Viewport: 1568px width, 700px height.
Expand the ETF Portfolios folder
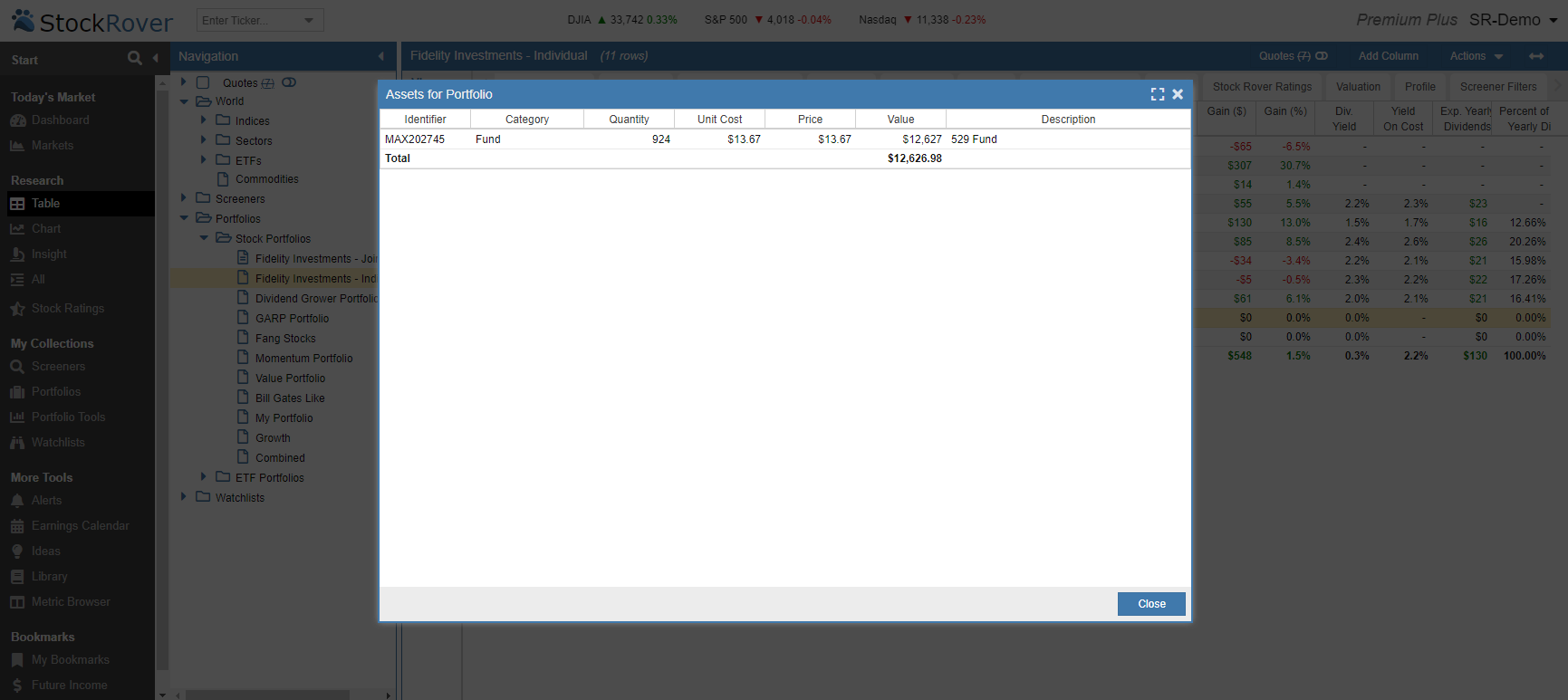(x=204, y=477)
